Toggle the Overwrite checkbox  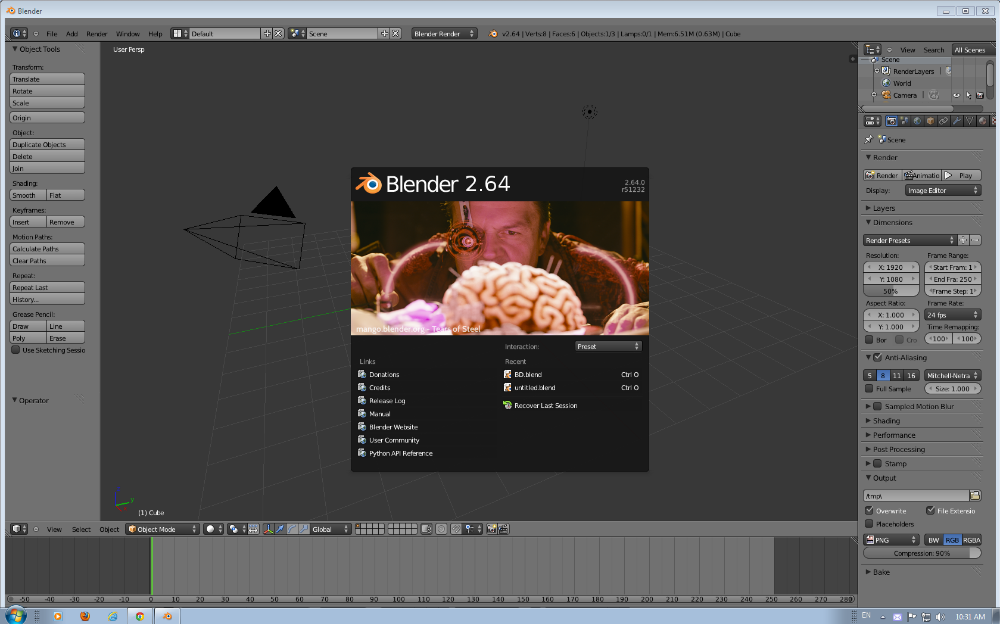pyautogui.click(x=869, y=510)
